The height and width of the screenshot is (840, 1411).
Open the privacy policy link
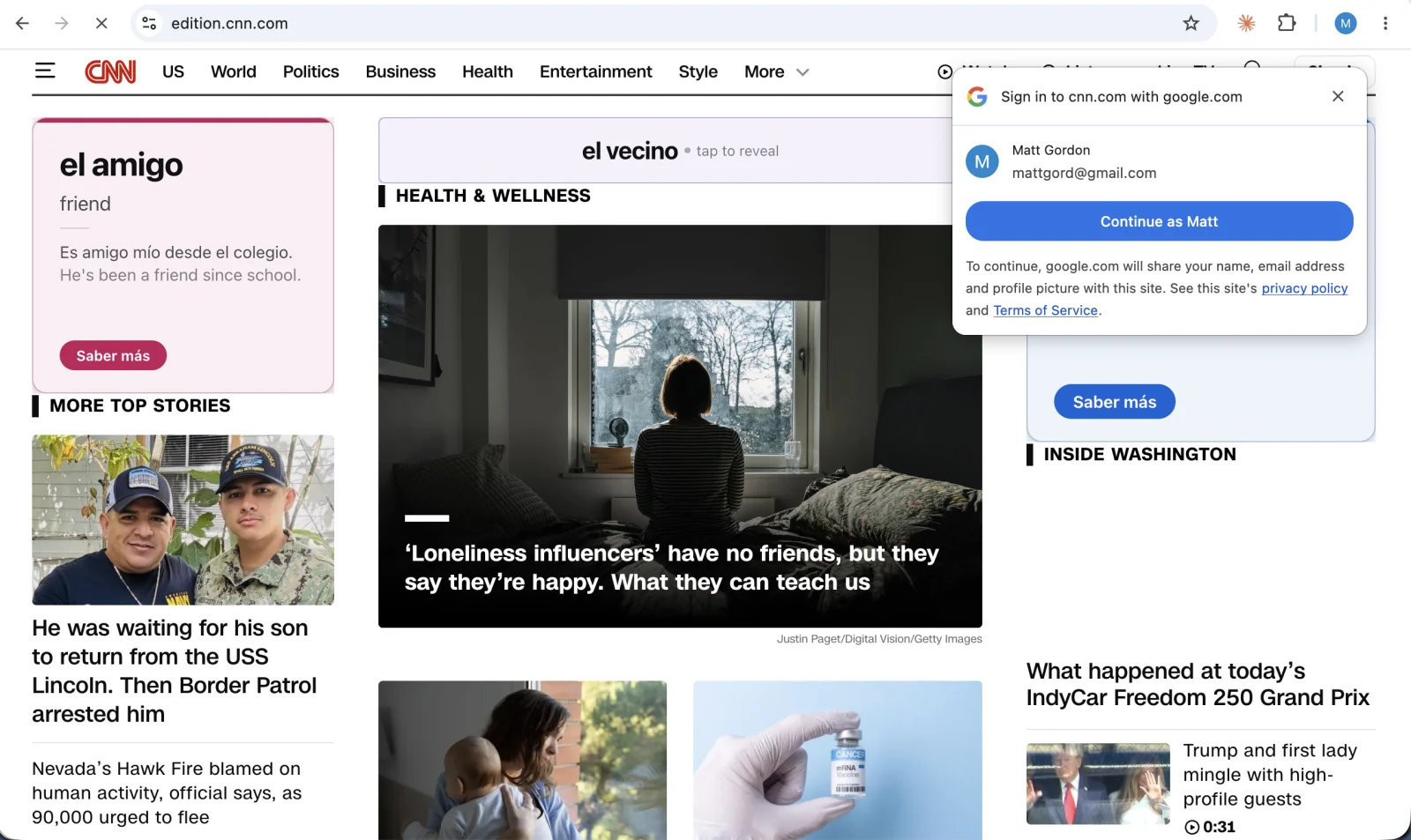tap(1304, 288)
